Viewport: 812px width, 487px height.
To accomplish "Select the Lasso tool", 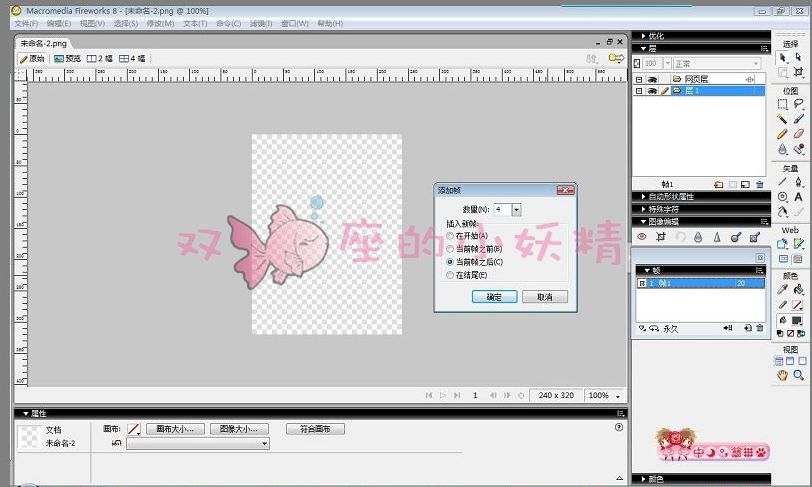I will point(799,104).
